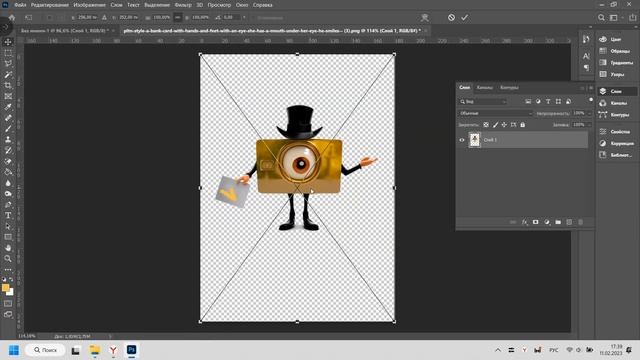640x360 pixels.
Task: Switch to the Контуры tab
Action: pos(509,88)
